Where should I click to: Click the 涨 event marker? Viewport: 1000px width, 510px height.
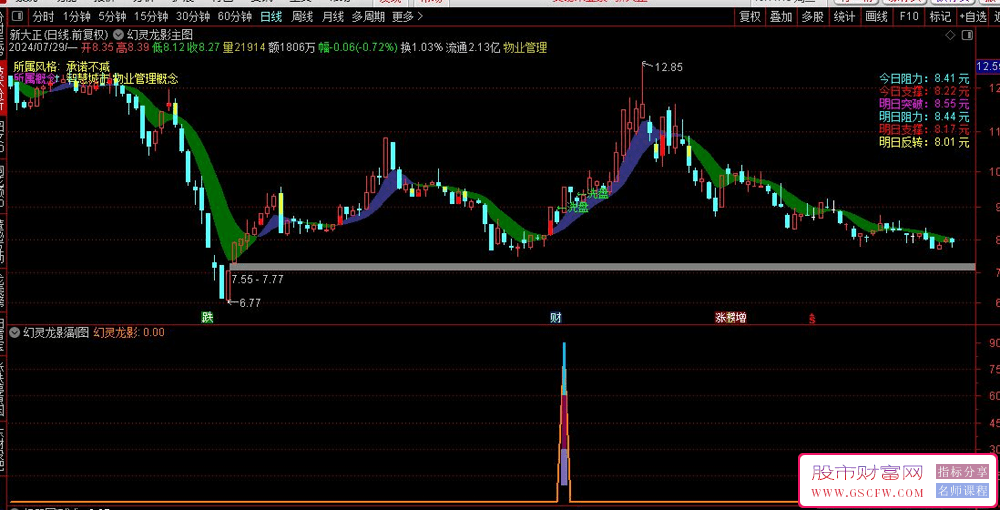721,317
